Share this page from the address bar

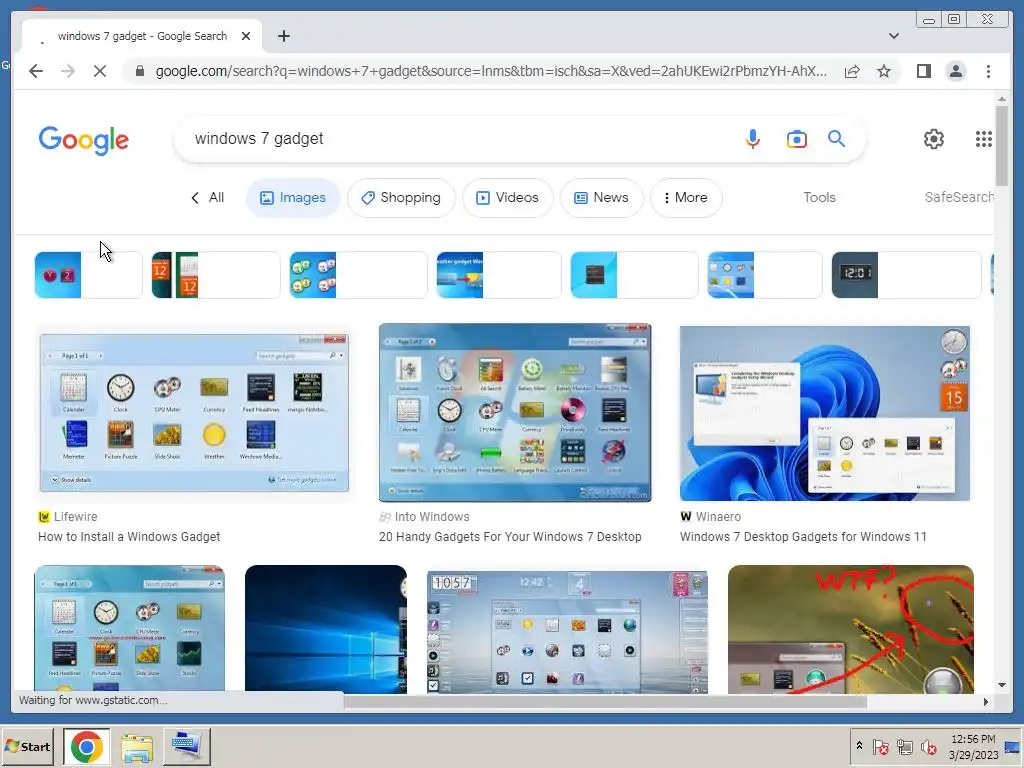852,71
